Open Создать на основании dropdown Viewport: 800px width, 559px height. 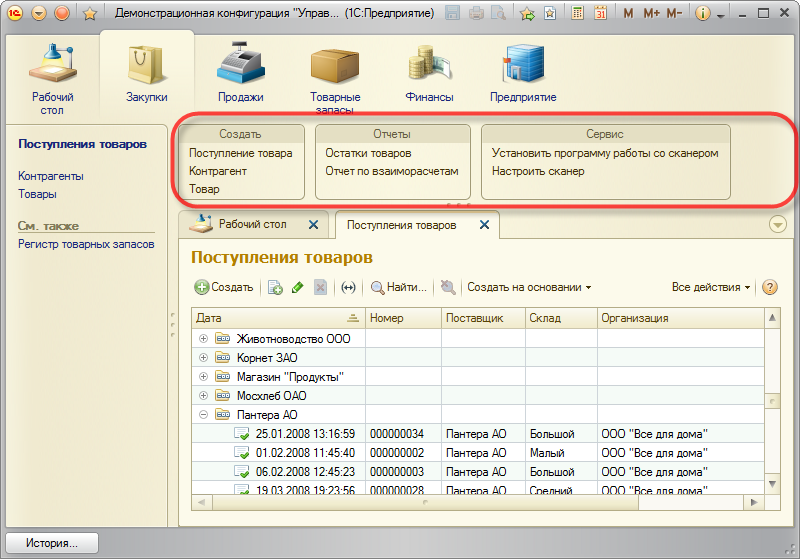point(529,287)
